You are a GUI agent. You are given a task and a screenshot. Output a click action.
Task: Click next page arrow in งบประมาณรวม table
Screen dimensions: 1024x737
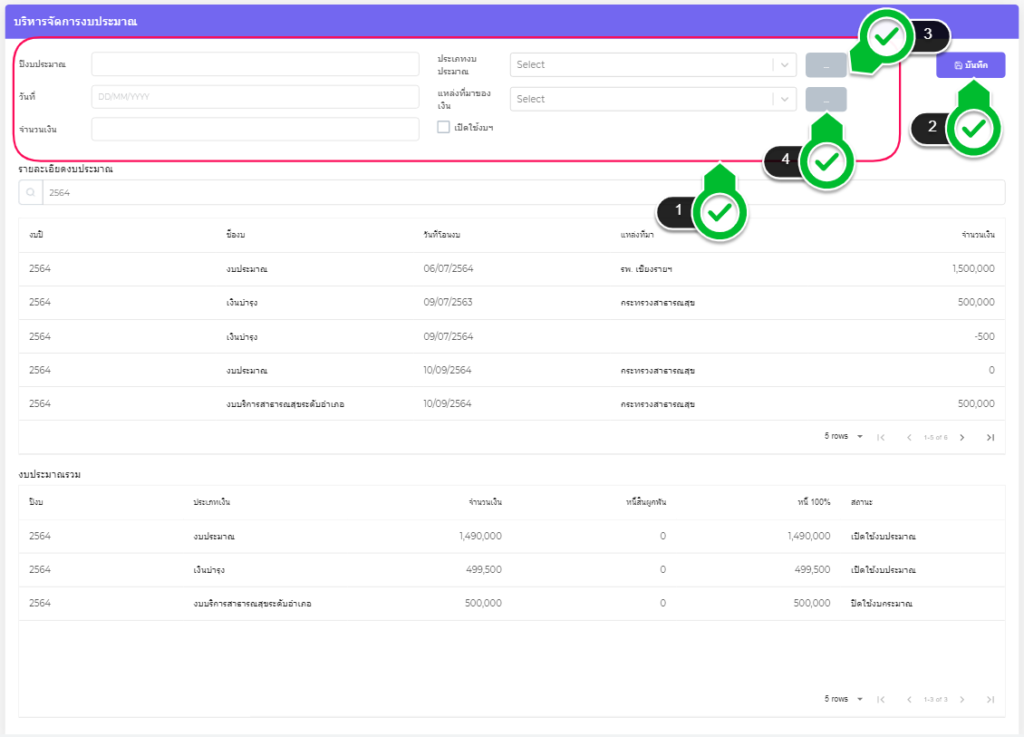(962, 699)
